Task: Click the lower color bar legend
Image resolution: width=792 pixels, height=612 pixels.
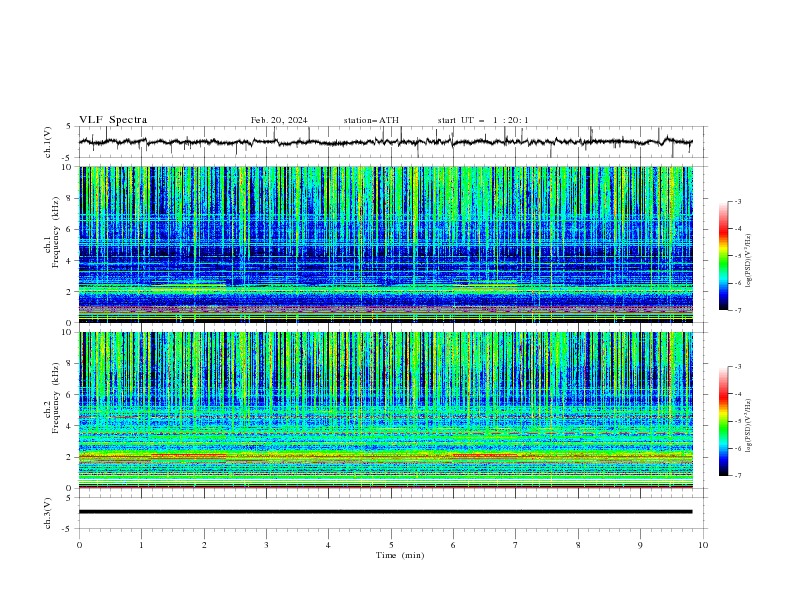Action: (x=724, y=421)
